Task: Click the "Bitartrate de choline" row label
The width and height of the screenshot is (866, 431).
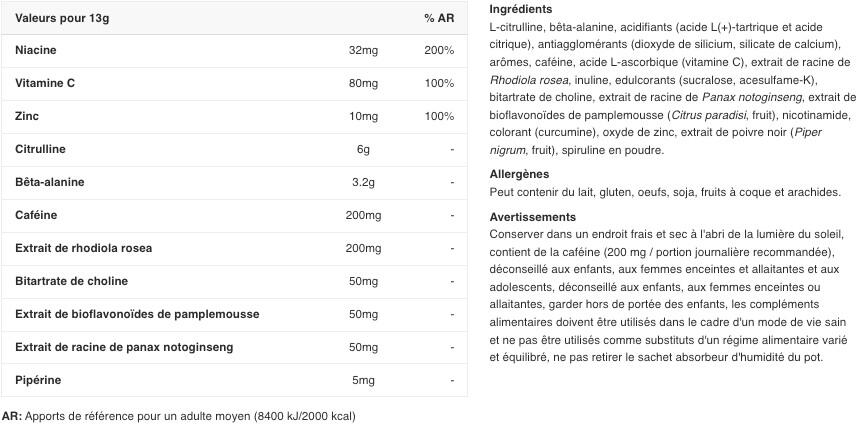Action: [x=71, y=281]
